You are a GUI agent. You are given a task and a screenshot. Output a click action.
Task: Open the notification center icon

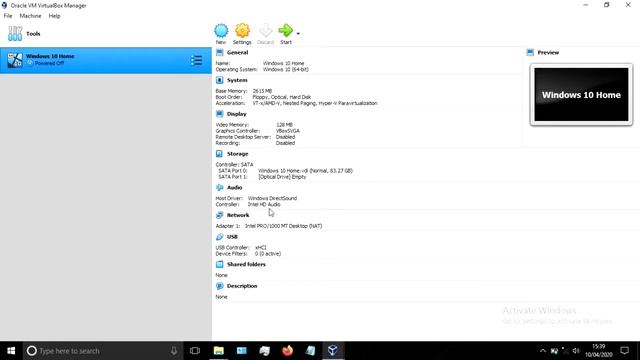(x=624, y=351)
